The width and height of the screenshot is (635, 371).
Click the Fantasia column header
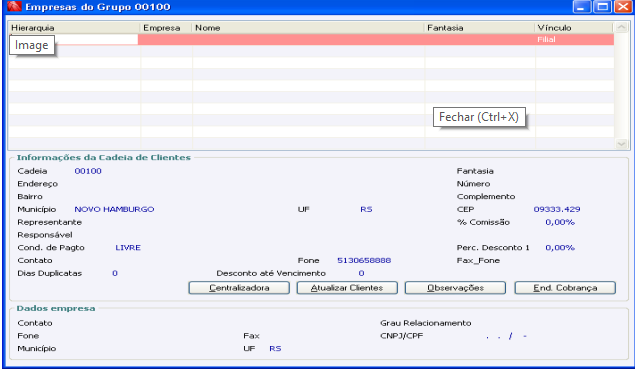pyautogui.click(x=479, y=28)
